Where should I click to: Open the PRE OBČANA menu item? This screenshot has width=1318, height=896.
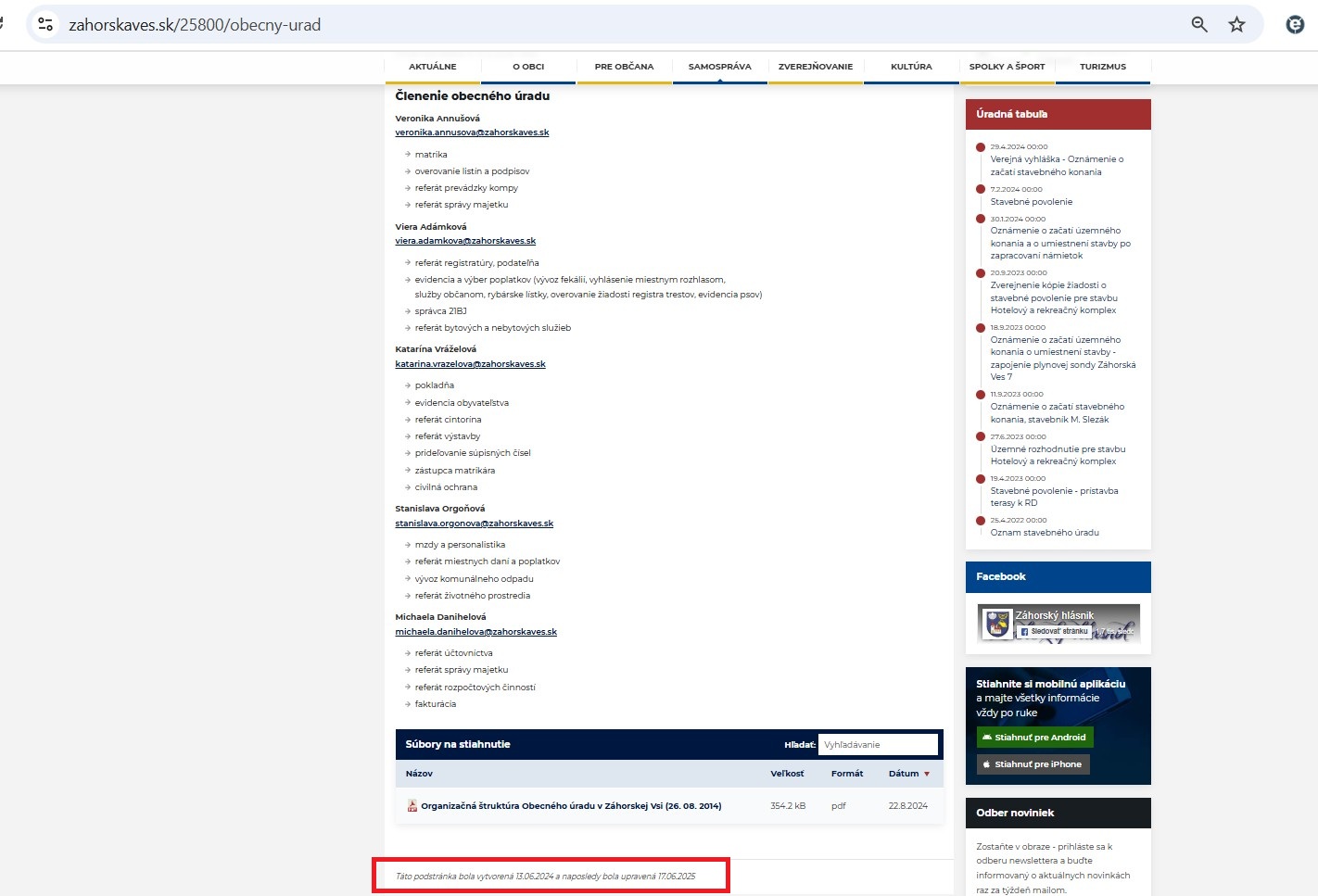624,67
